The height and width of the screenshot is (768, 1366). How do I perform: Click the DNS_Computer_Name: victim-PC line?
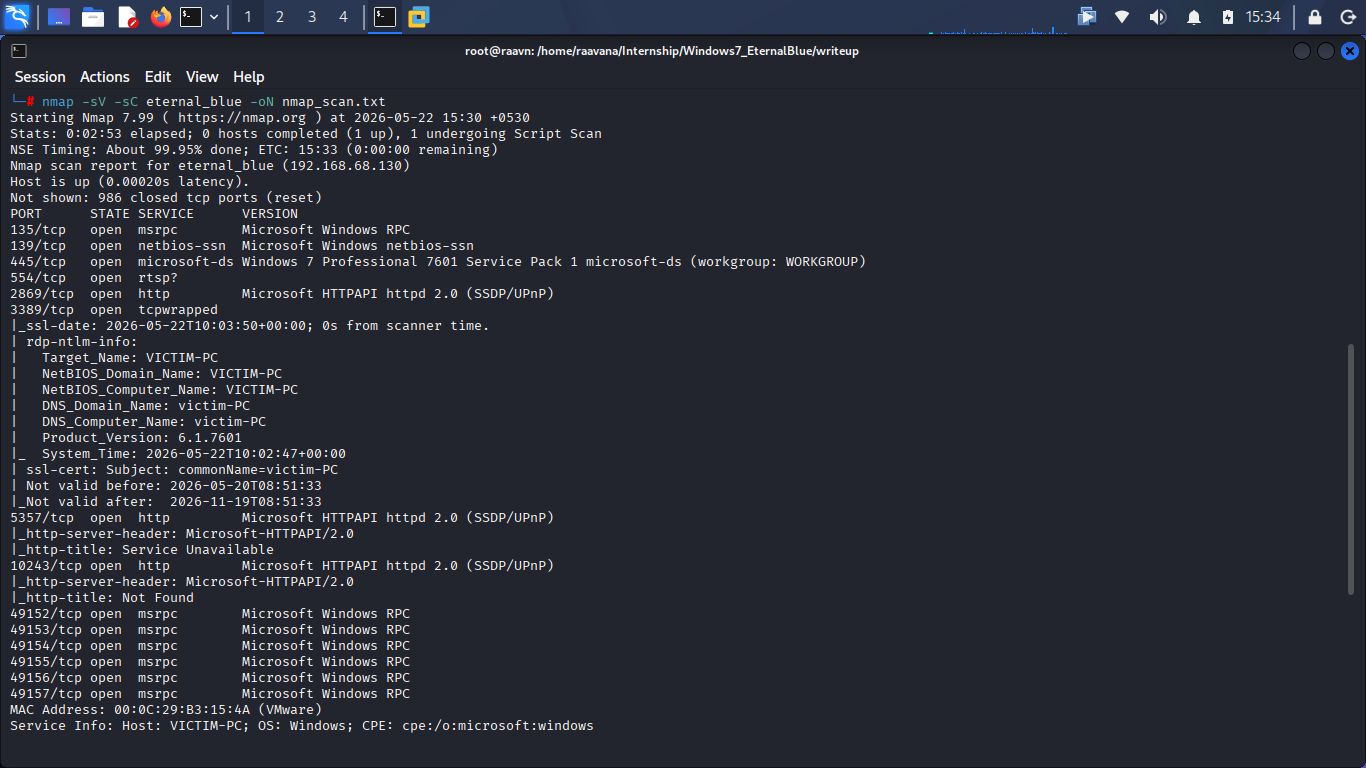154,422
